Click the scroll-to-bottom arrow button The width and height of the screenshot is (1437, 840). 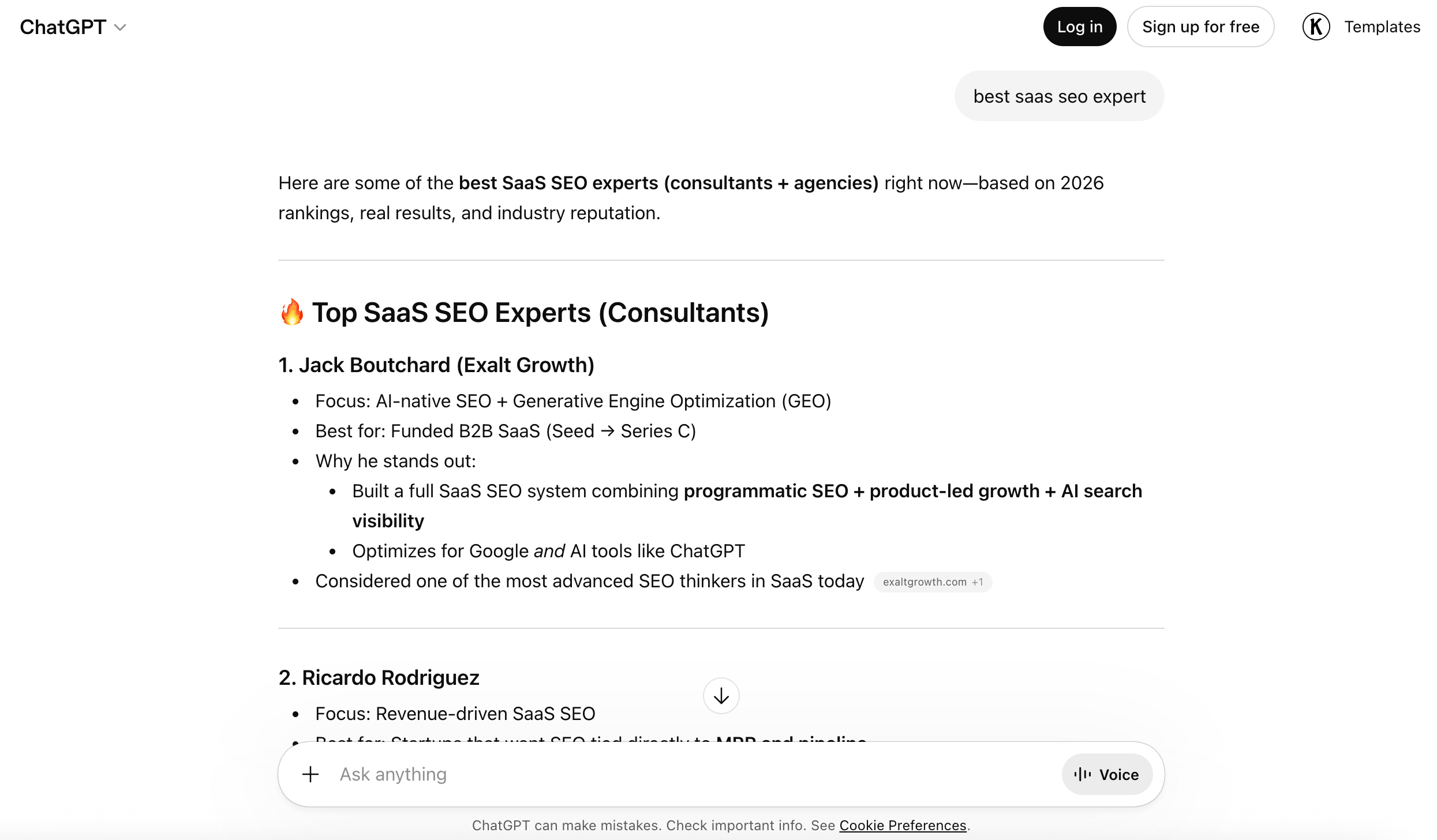coord(721,696)
